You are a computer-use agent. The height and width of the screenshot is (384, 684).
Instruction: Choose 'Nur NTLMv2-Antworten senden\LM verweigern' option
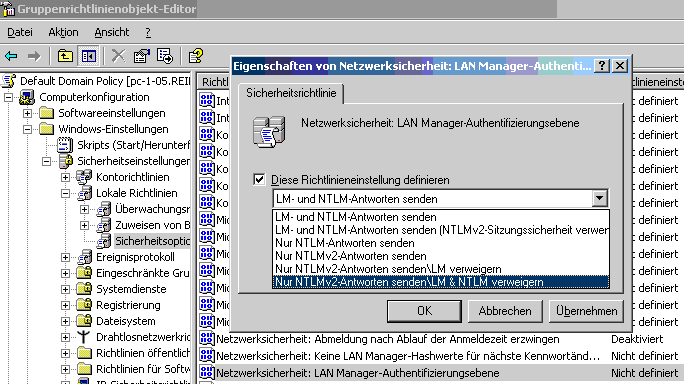click(441, 269)
